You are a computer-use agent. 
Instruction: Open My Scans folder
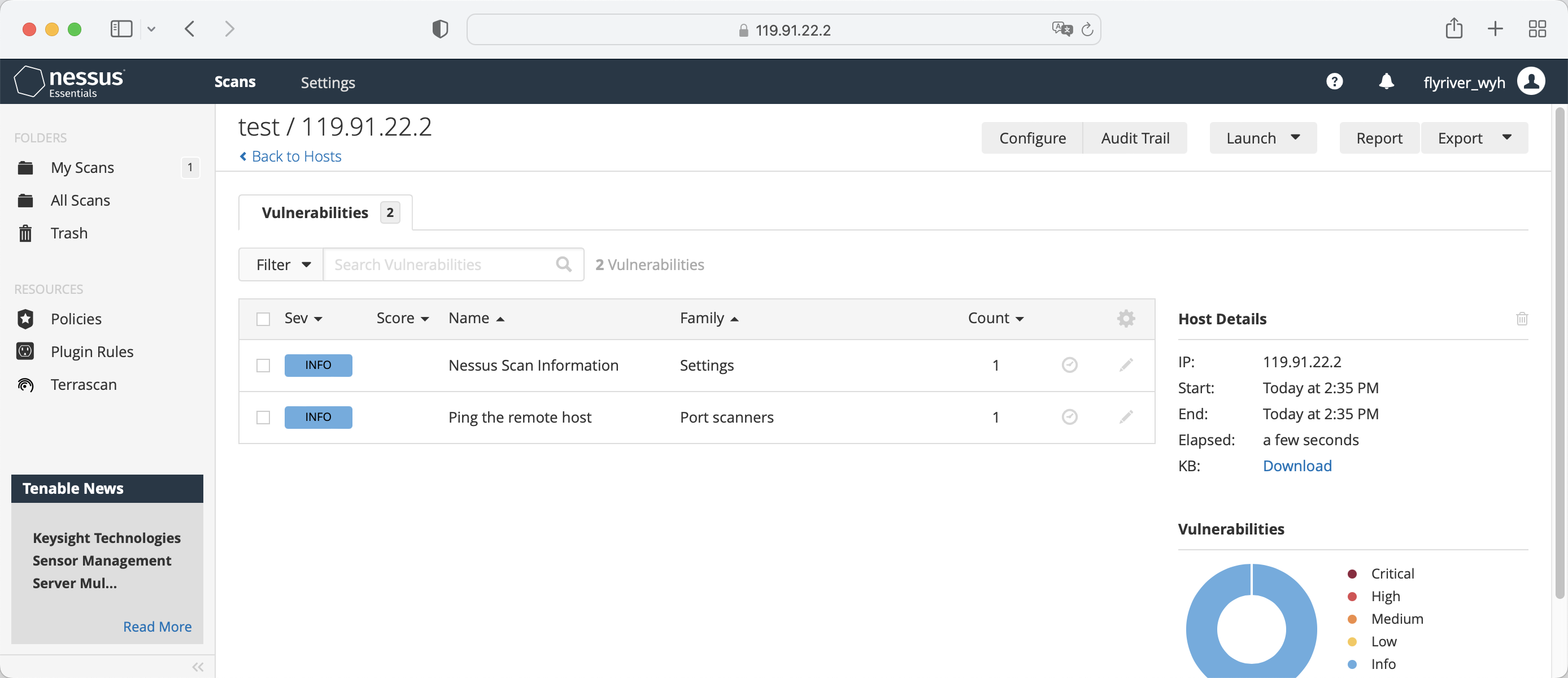click(82, 167)
